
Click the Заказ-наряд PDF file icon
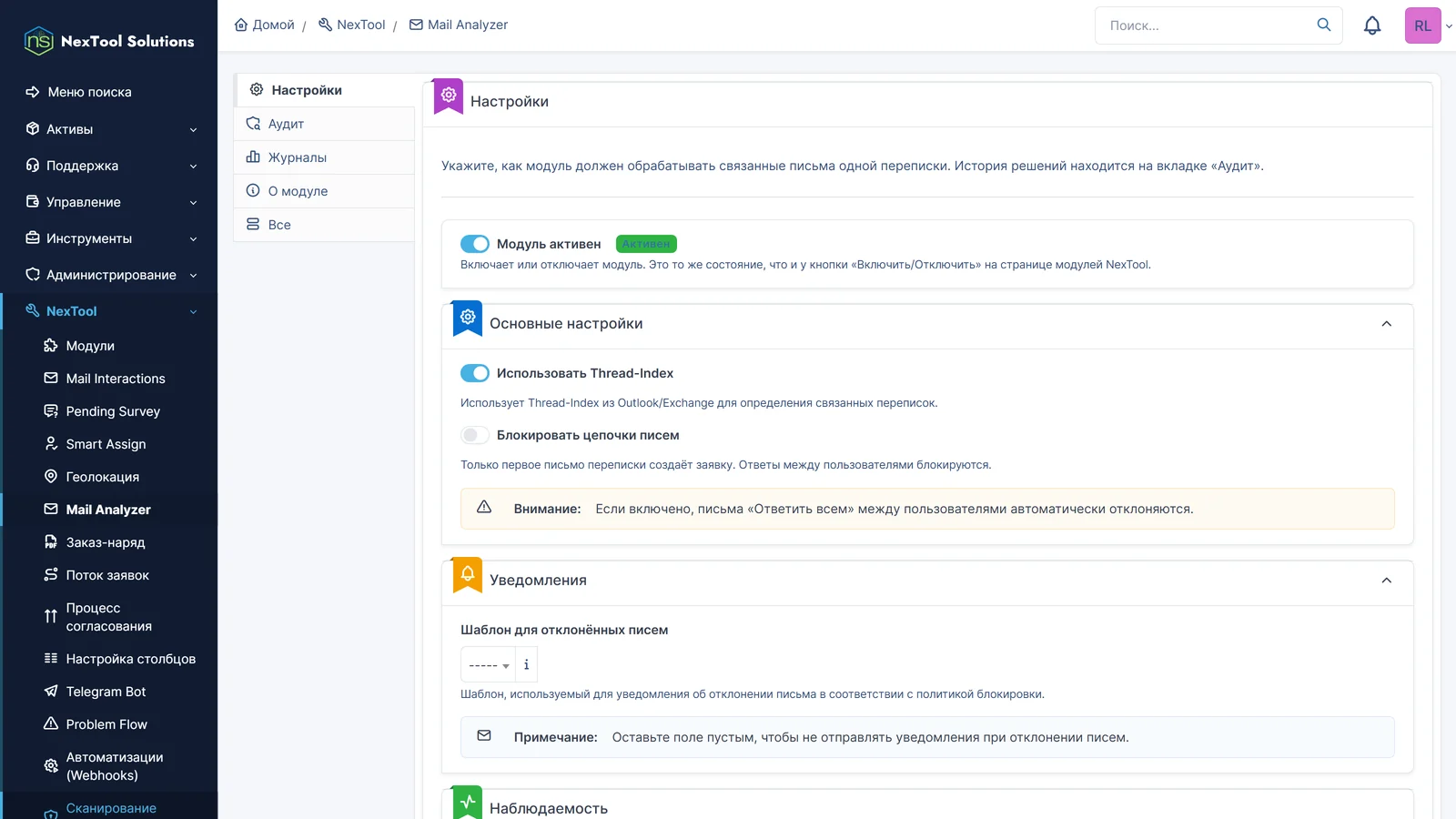(x=51, y=542)
